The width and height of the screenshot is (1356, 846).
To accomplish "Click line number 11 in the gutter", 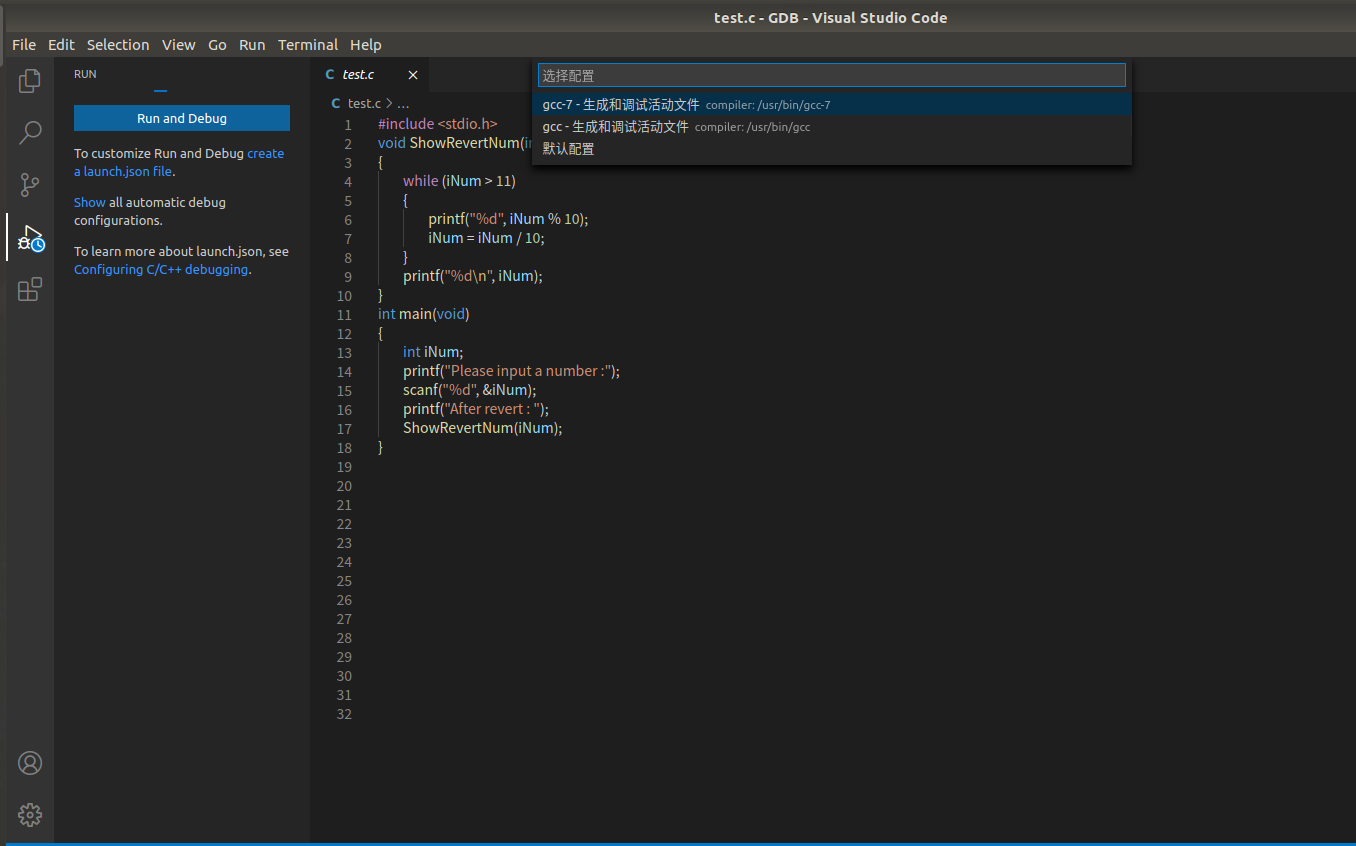I will [x=344, y=314].
